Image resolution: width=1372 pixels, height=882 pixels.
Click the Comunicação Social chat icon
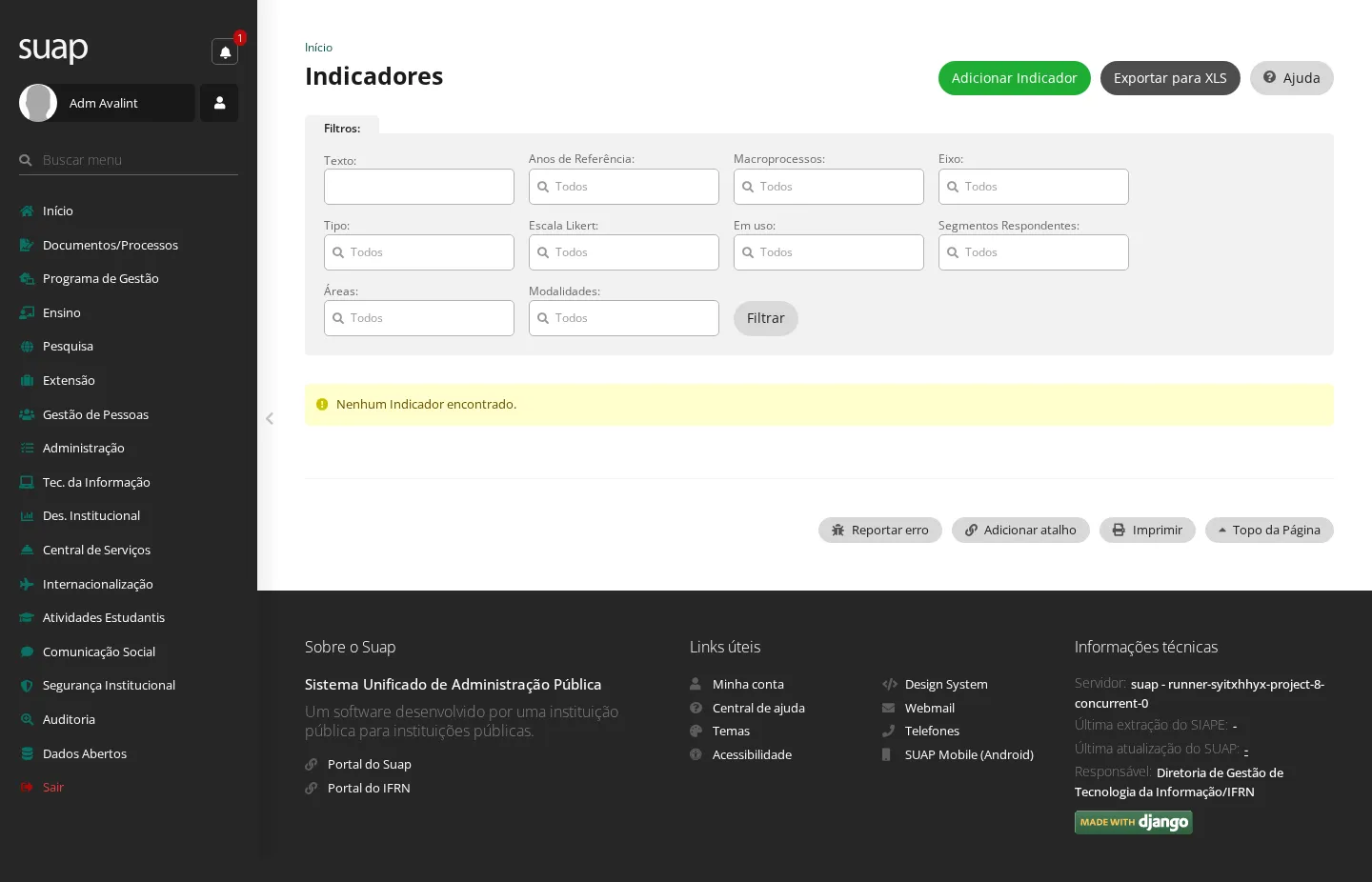pos(27,651)
